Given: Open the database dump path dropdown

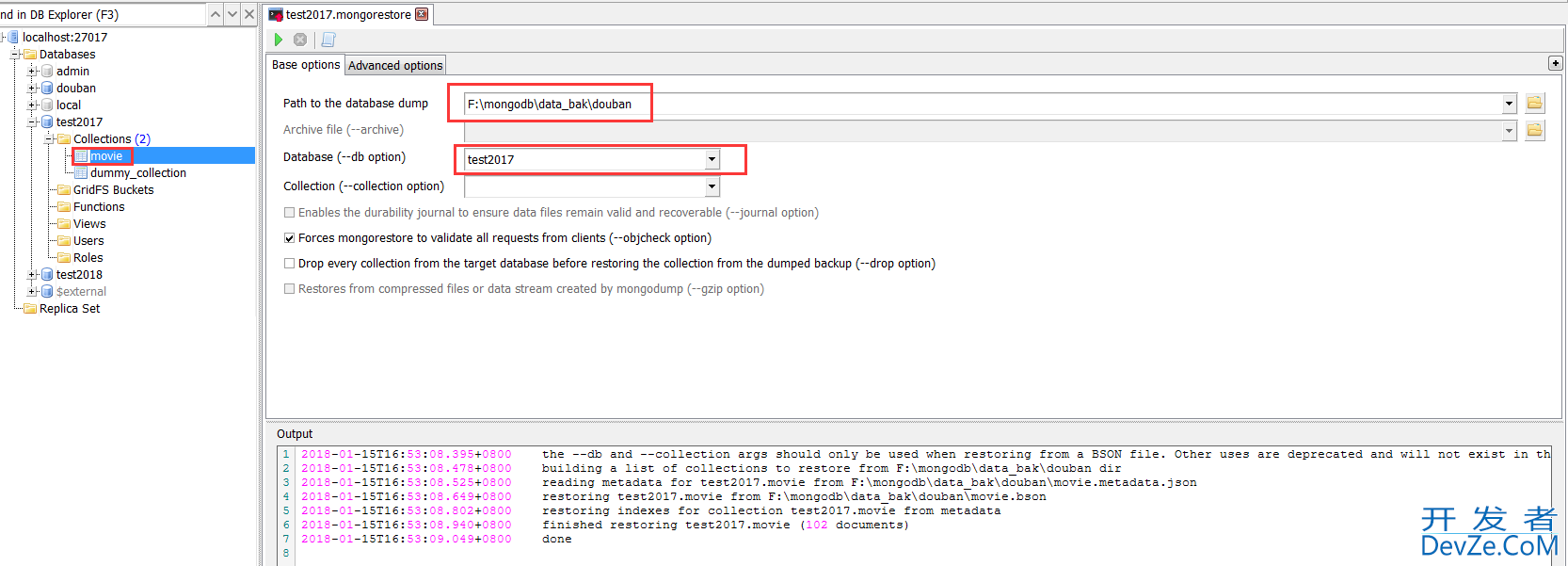Looking at the screenshot, I should (1509, 104).
